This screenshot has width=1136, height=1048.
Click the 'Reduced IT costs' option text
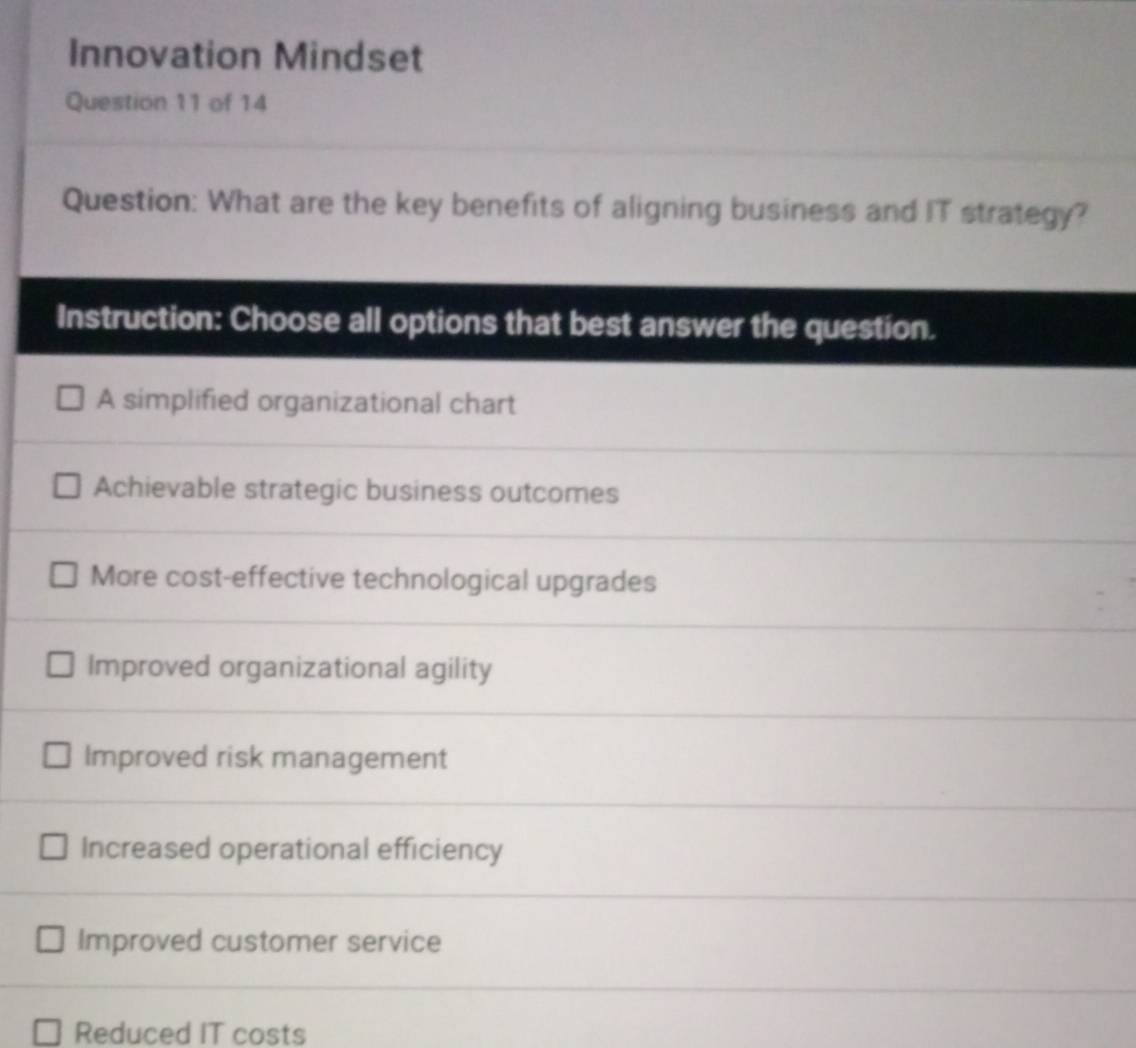(x=190, y=1033)
